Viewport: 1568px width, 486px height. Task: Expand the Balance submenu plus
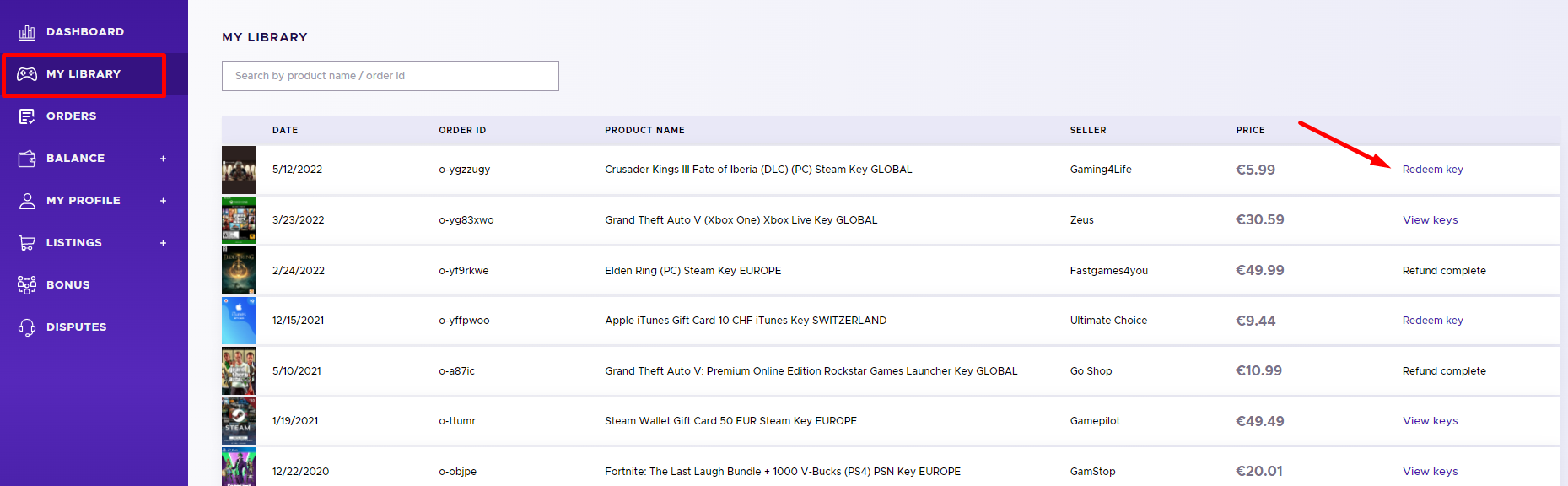pos(164,159)
